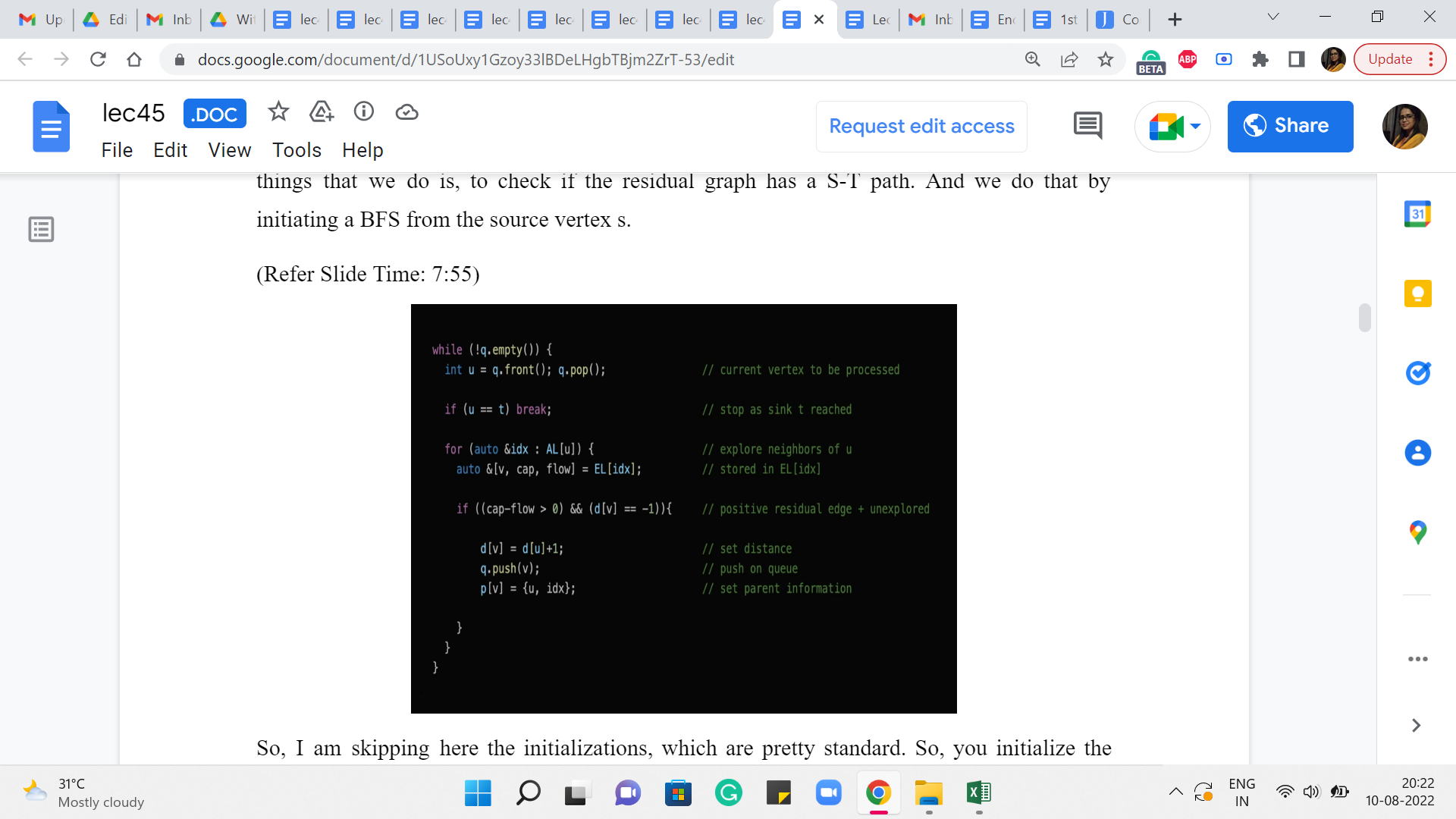The height and width of the screenshot is (819, 1456).
Task: Open the document status cloud icon
Action: click(x=406, y=112)
